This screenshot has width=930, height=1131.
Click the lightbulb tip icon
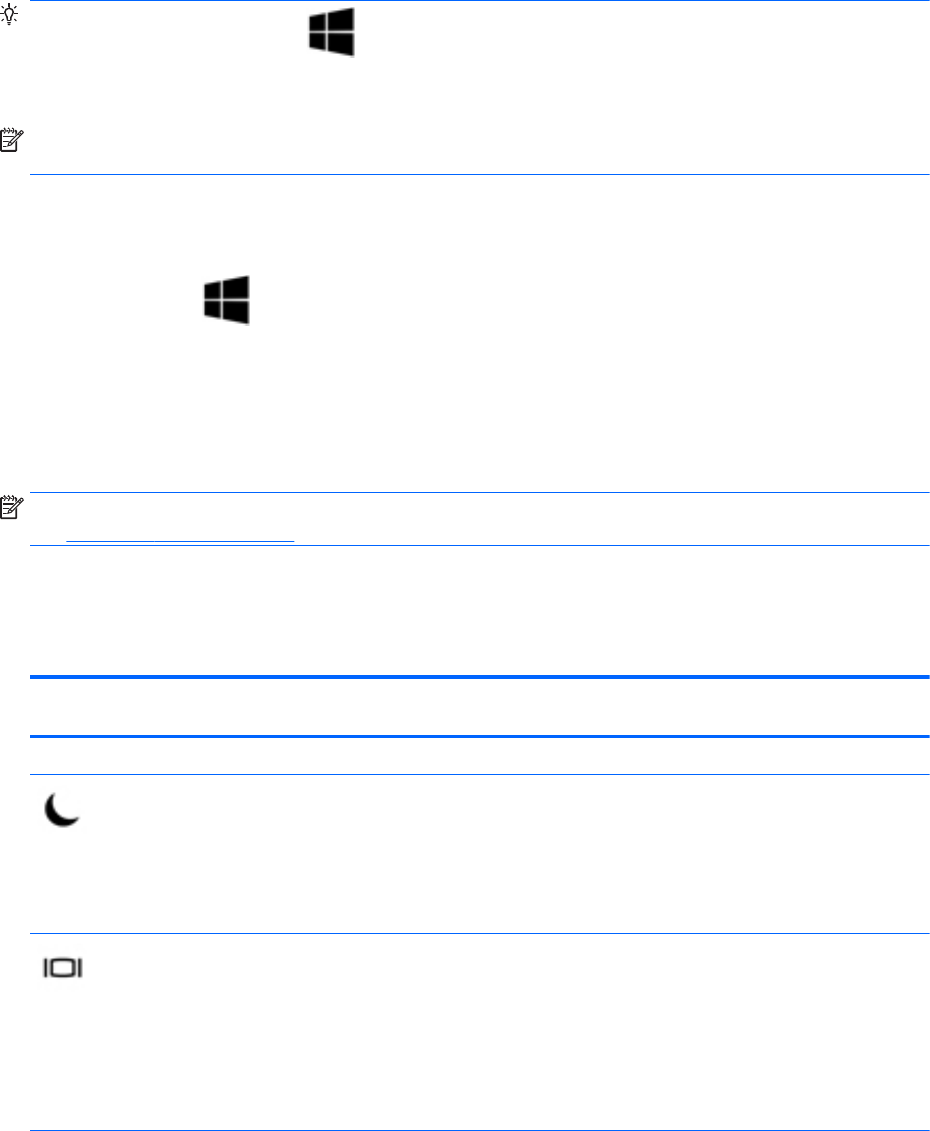point(9,15)
